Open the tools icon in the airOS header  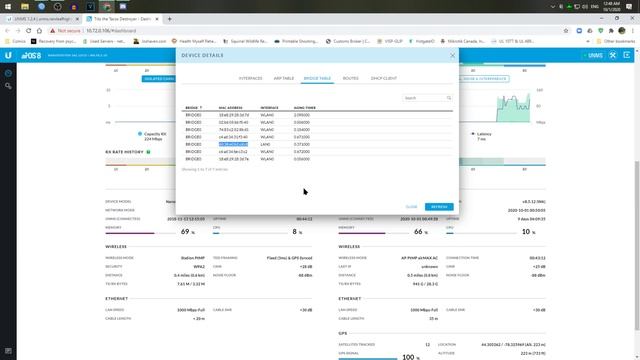coord(613,55)
